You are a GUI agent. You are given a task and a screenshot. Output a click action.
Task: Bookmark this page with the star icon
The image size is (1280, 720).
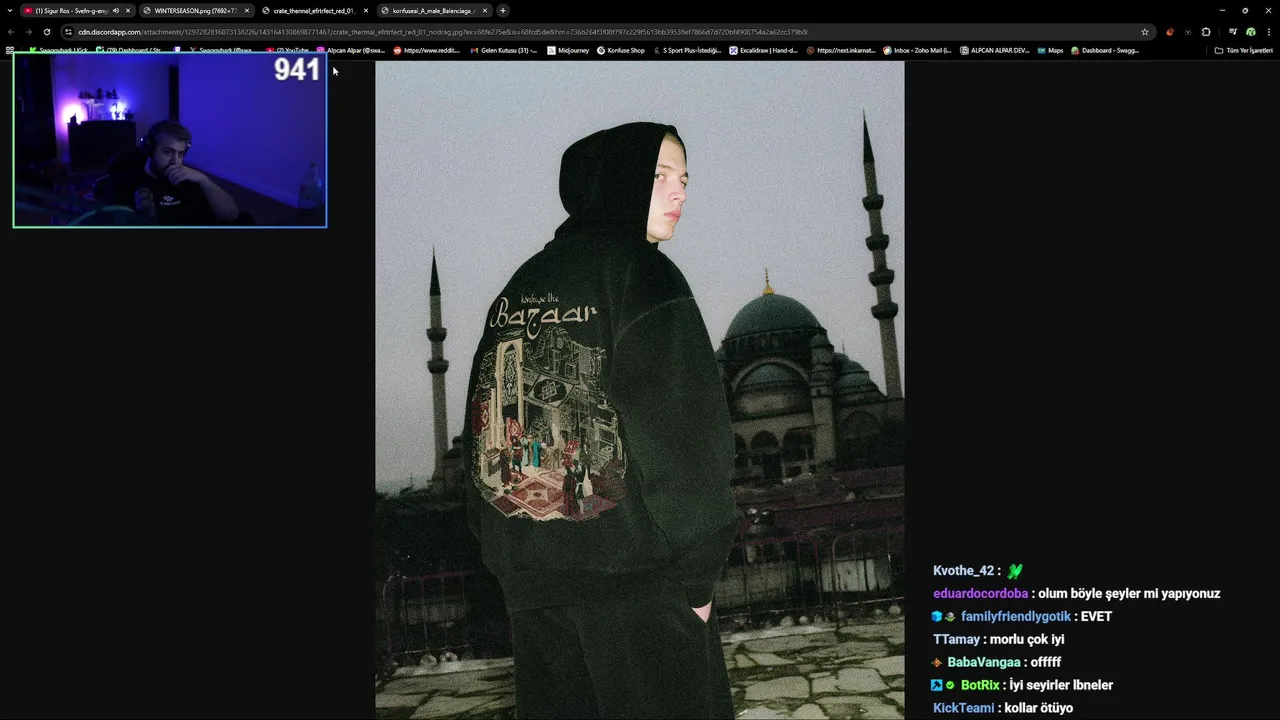click(x=1145, y=32)
